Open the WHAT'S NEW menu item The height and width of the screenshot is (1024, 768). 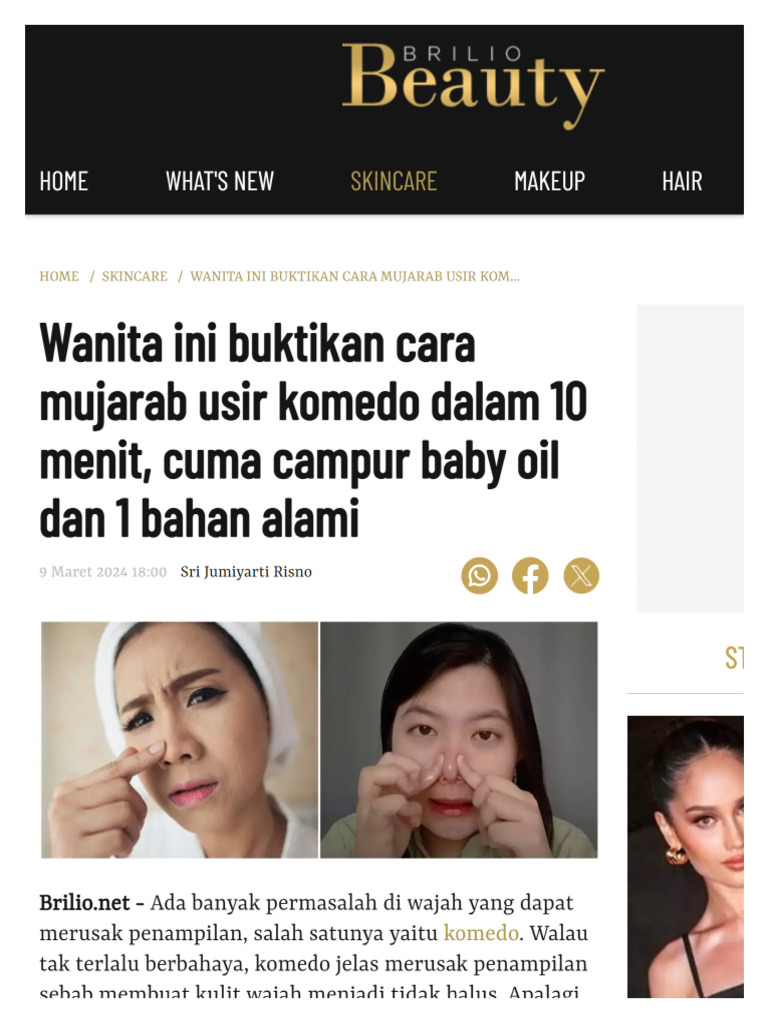pos(219,181)
